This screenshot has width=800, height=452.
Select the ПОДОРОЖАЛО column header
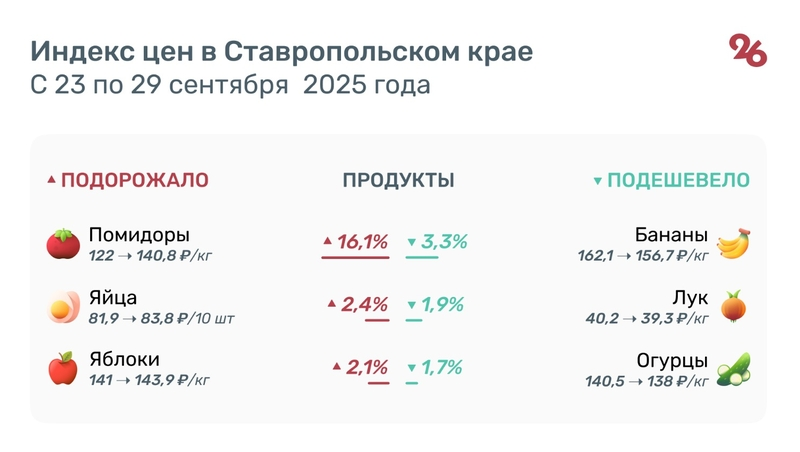pos(134,180)
